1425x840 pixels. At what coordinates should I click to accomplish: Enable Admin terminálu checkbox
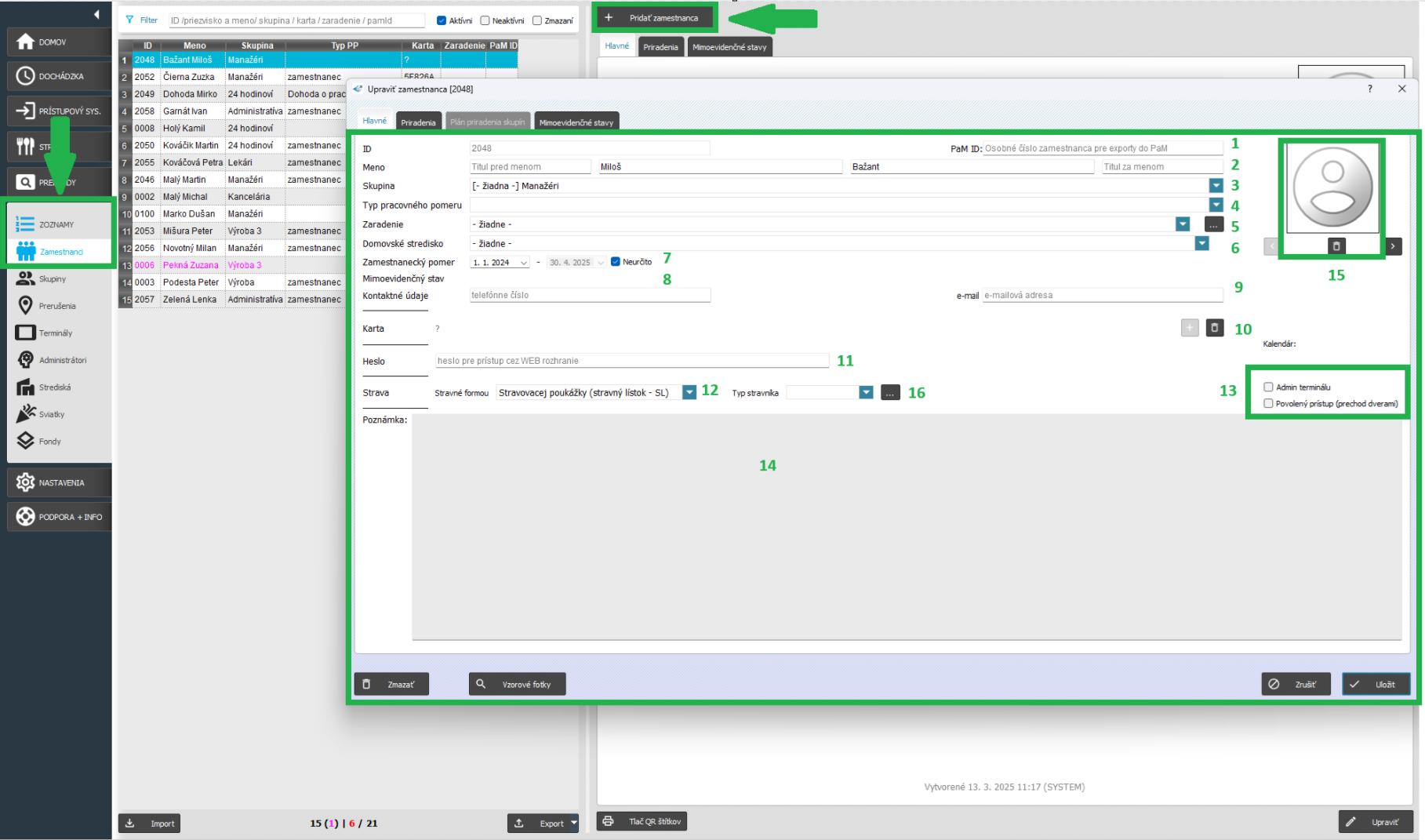click(x=1268, y=387)
